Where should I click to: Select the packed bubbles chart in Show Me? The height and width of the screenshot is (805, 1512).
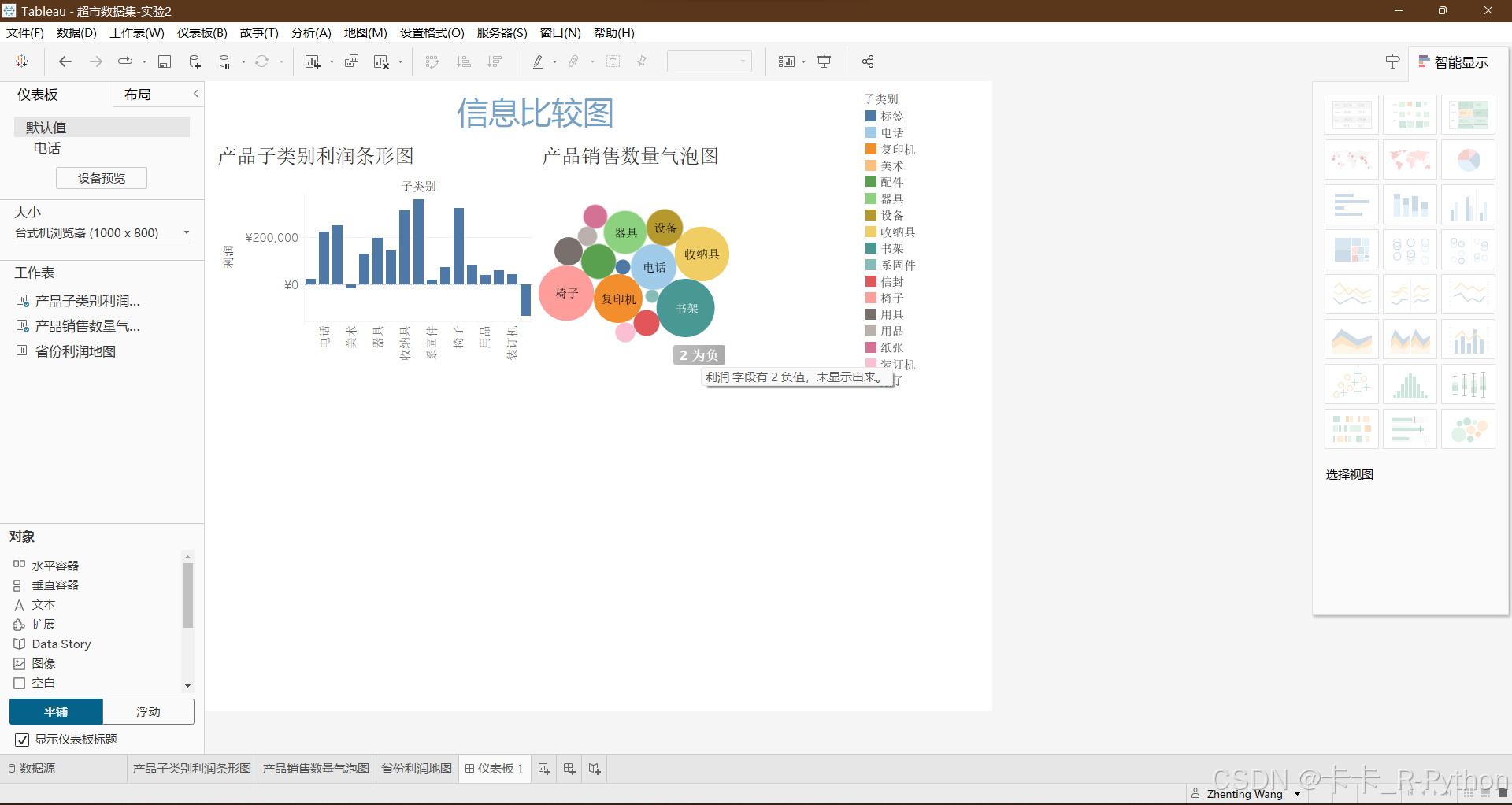[1468, 429]
